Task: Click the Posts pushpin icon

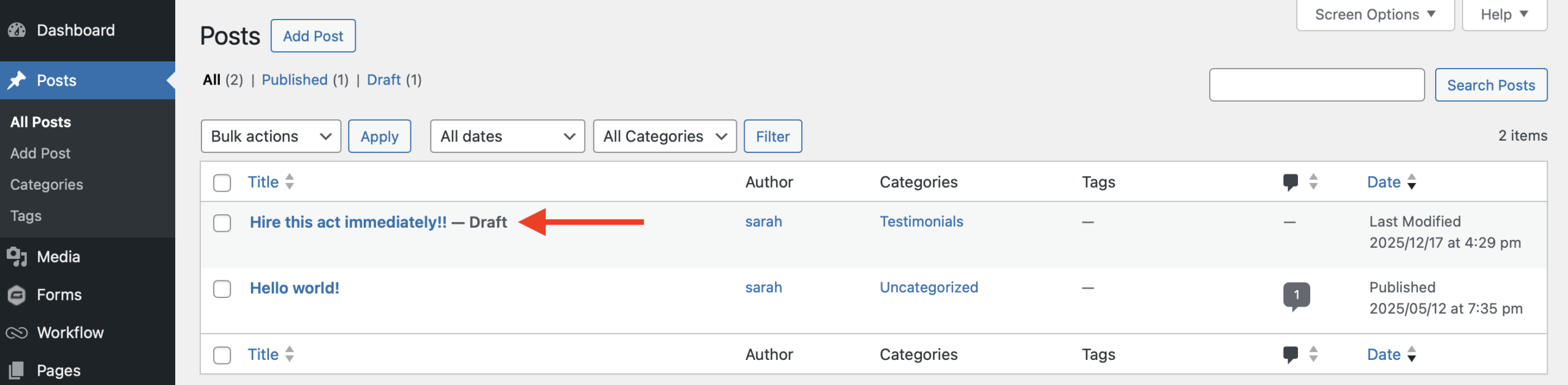Action: (x=17, y=80)
